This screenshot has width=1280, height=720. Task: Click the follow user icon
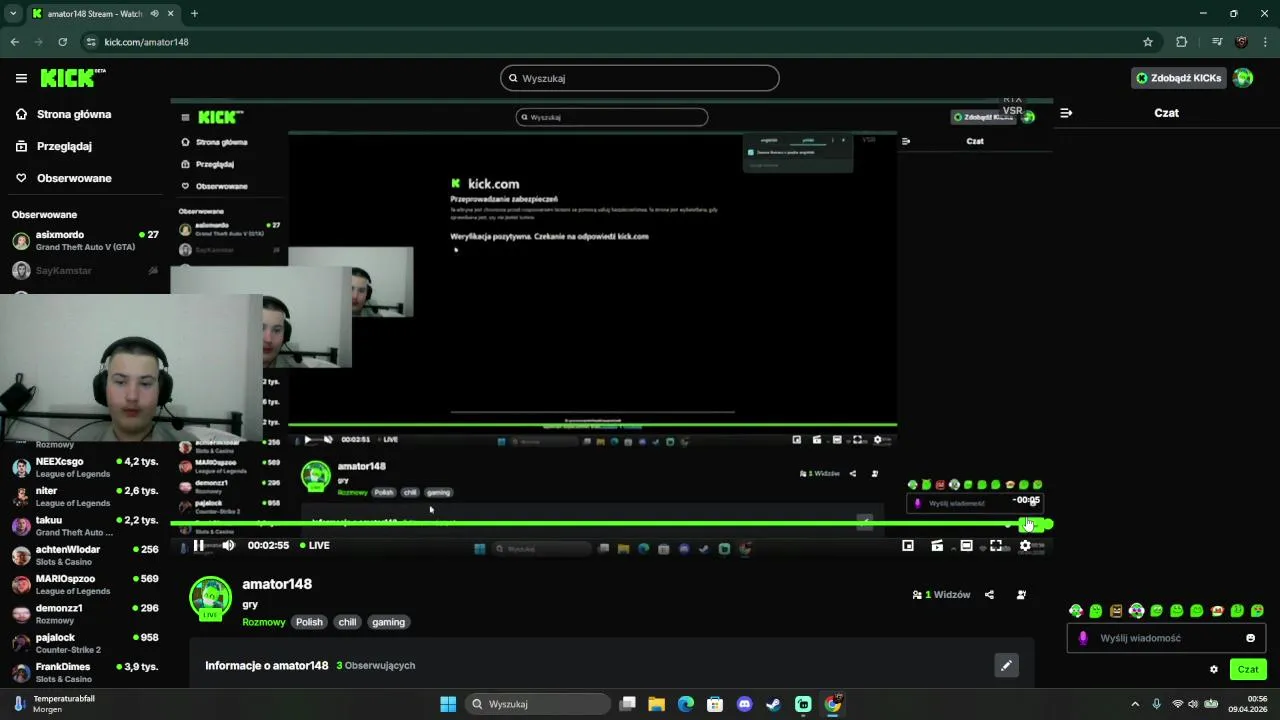1021,594
